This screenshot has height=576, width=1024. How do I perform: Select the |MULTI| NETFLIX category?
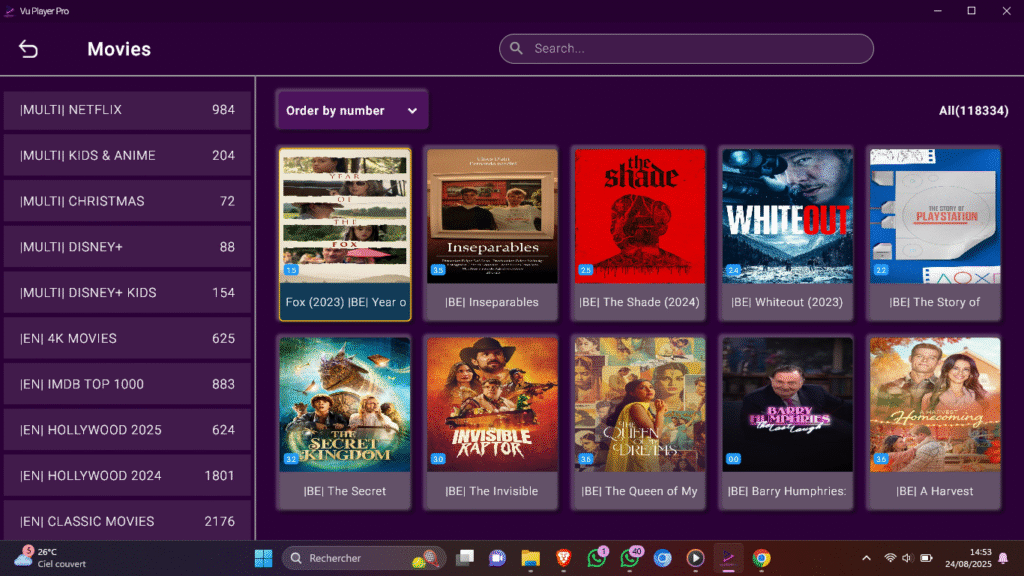click(x=127, y=110)
